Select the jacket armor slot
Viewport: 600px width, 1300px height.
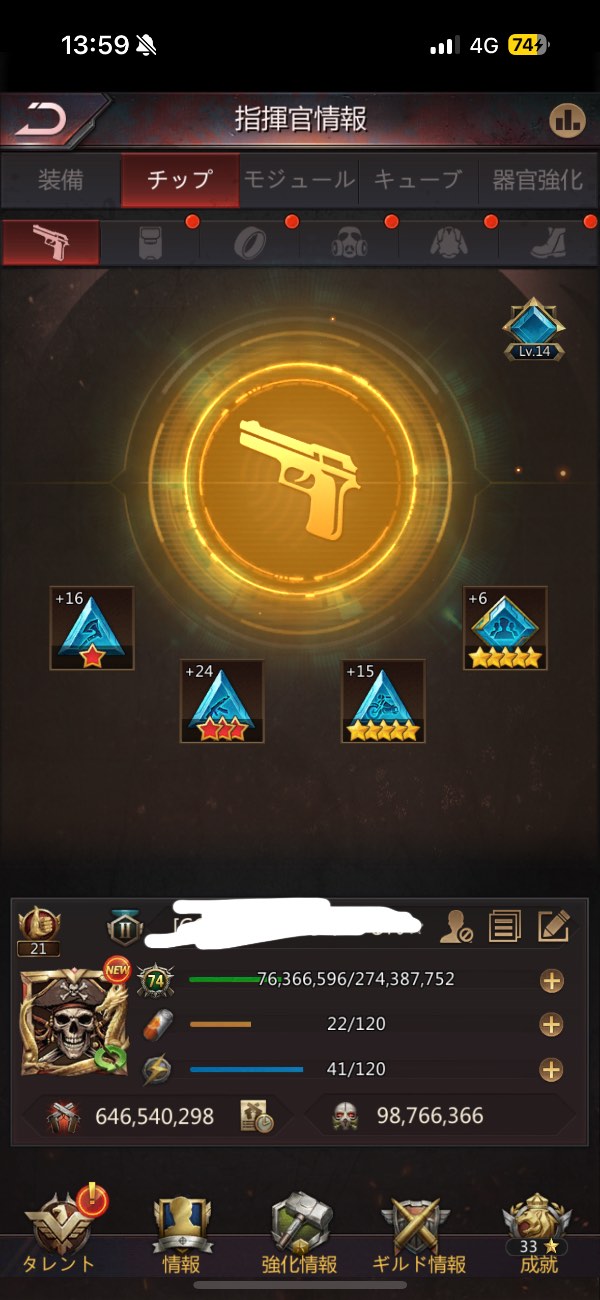tap(448, 243)
